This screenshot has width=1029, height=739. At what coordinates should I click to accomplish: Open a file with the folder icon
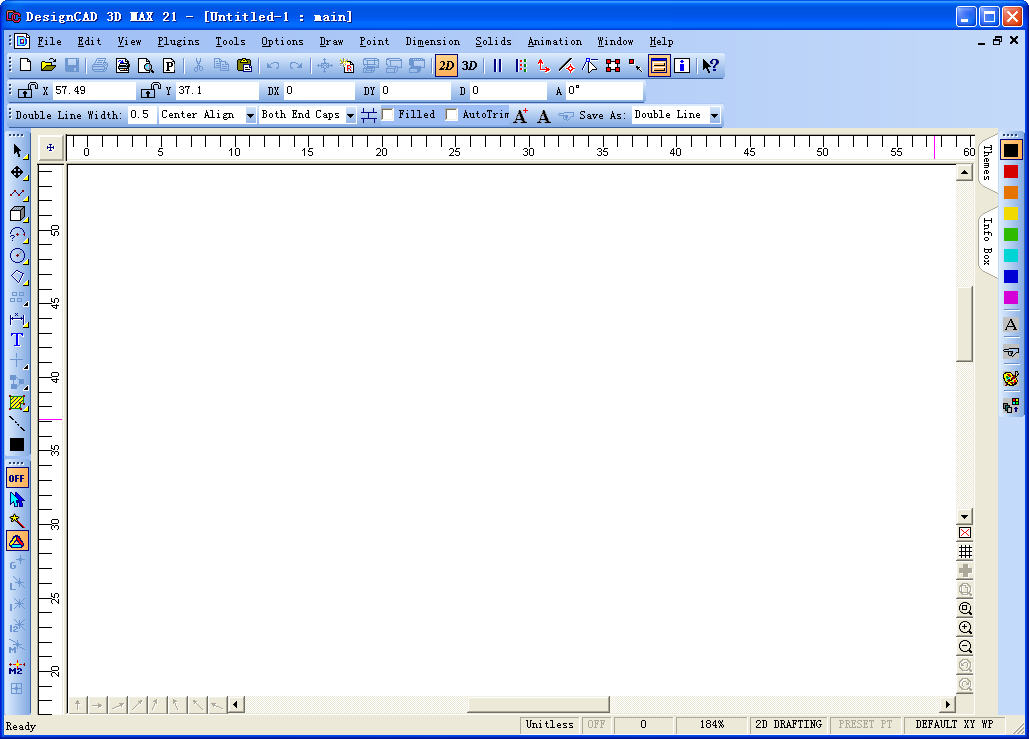point(48,65)
